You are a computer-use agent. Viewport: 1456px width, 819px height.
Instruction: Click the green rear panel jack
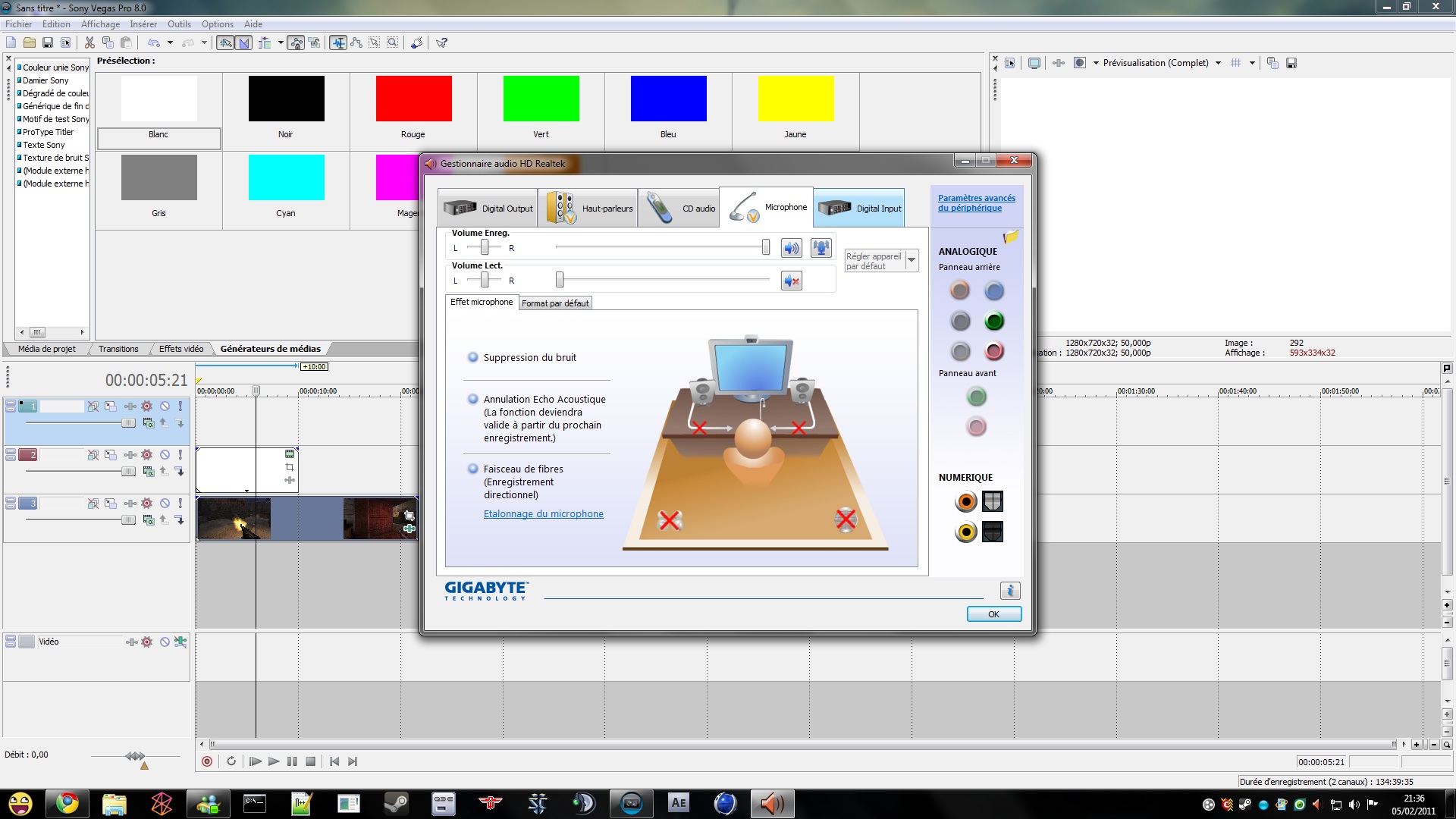tap(994, 321)
